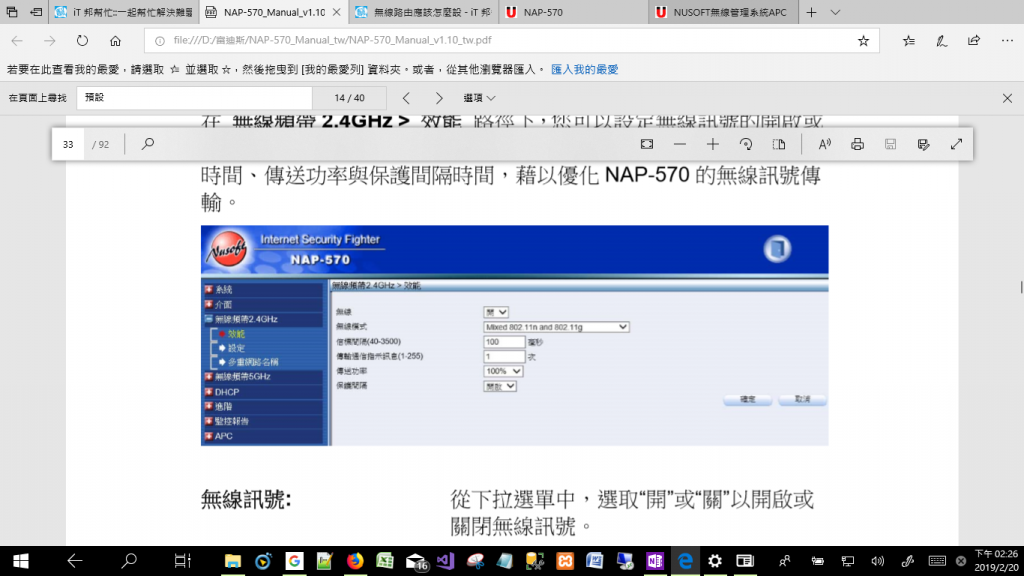Open File Explorer from taskbar
The width and height of the screenshot is (1024, 576).
pyautogui.click(x=232, y=561)
